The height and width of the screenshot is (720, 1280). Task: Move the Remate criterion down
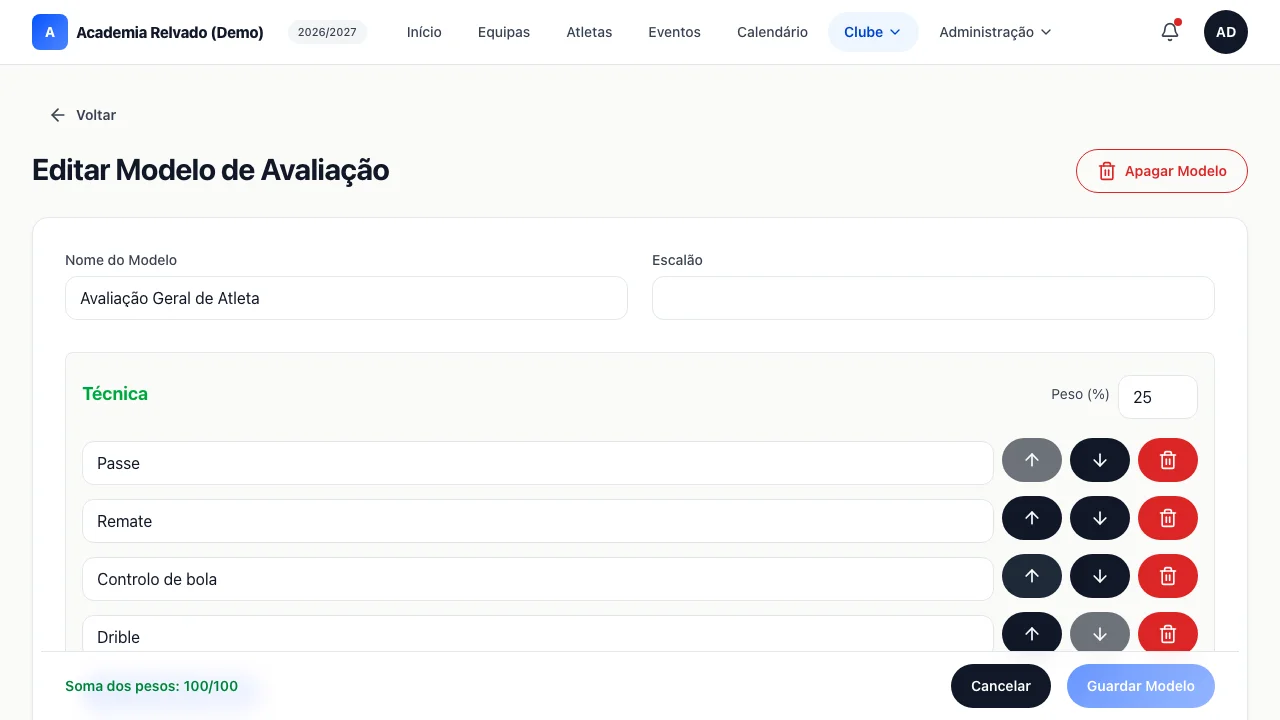coord(1100,518)
